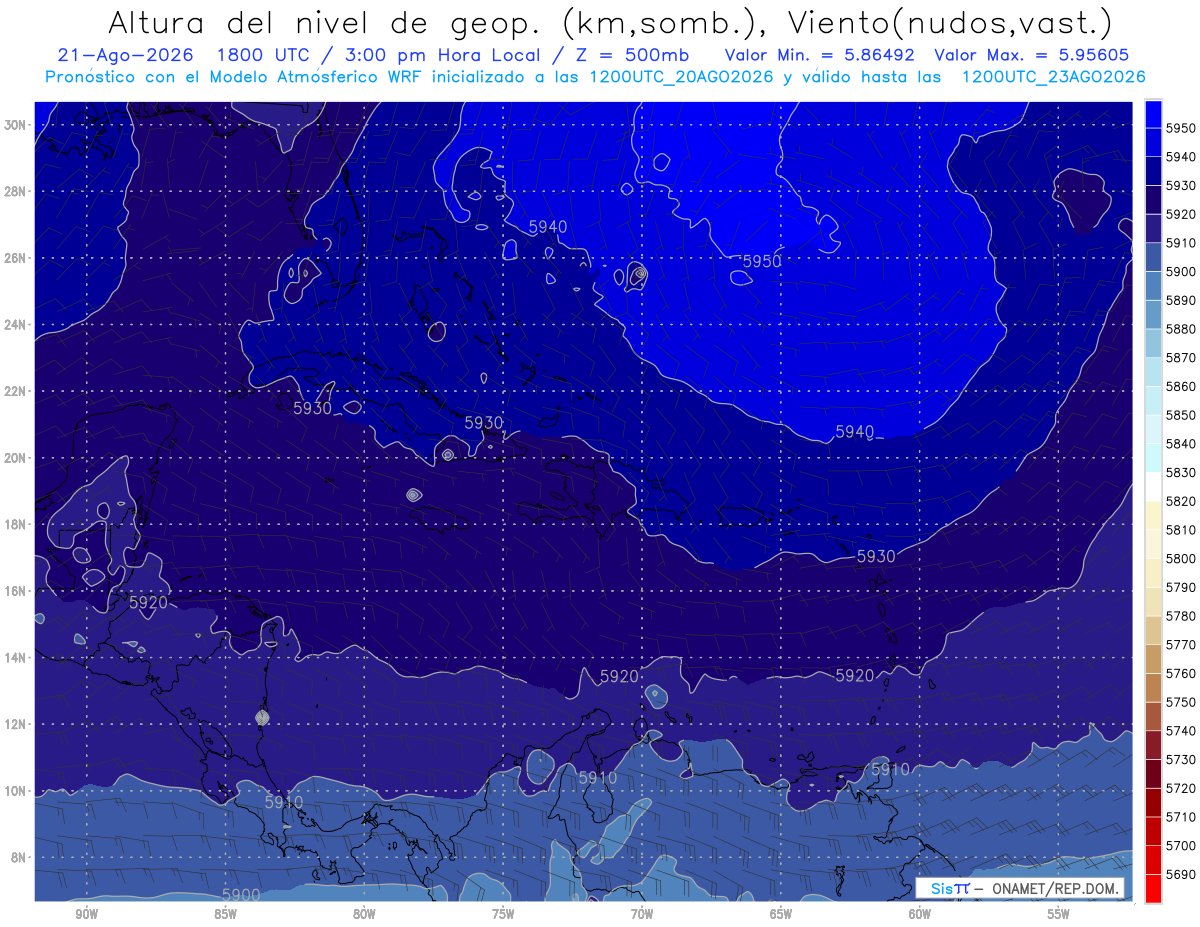The width and height of the screenshot is (1200, 927).
Task: Click the 26N latitude axis label
Action: pyautogui.click(x=17, y=258)
